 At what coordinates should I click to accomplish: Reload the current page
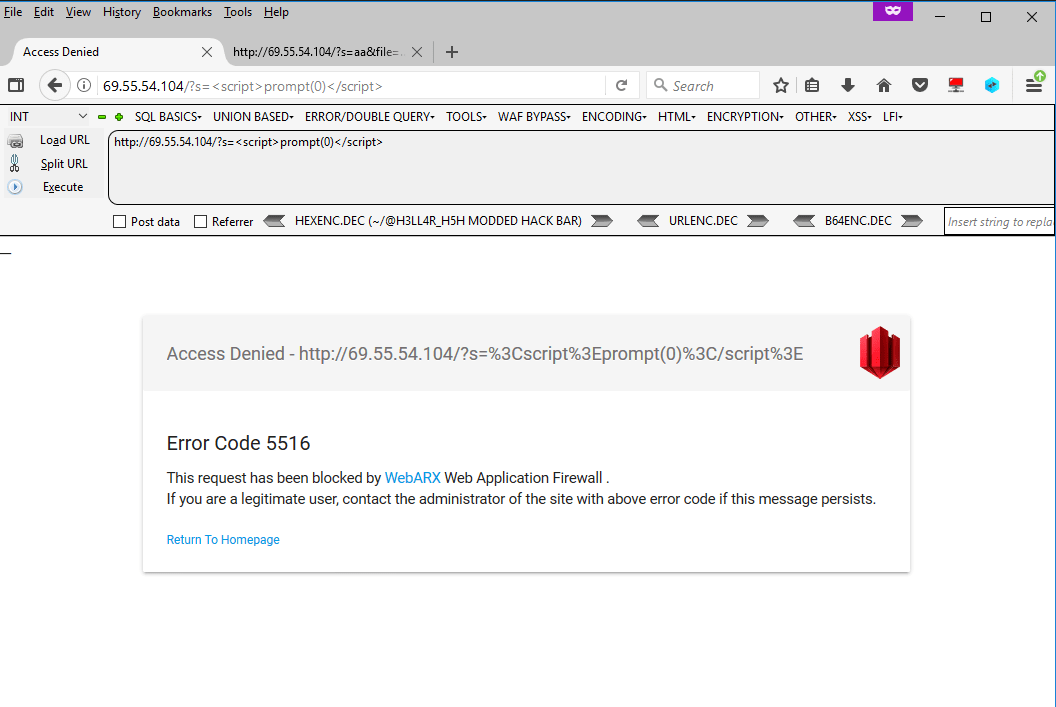tap(622, 86)
